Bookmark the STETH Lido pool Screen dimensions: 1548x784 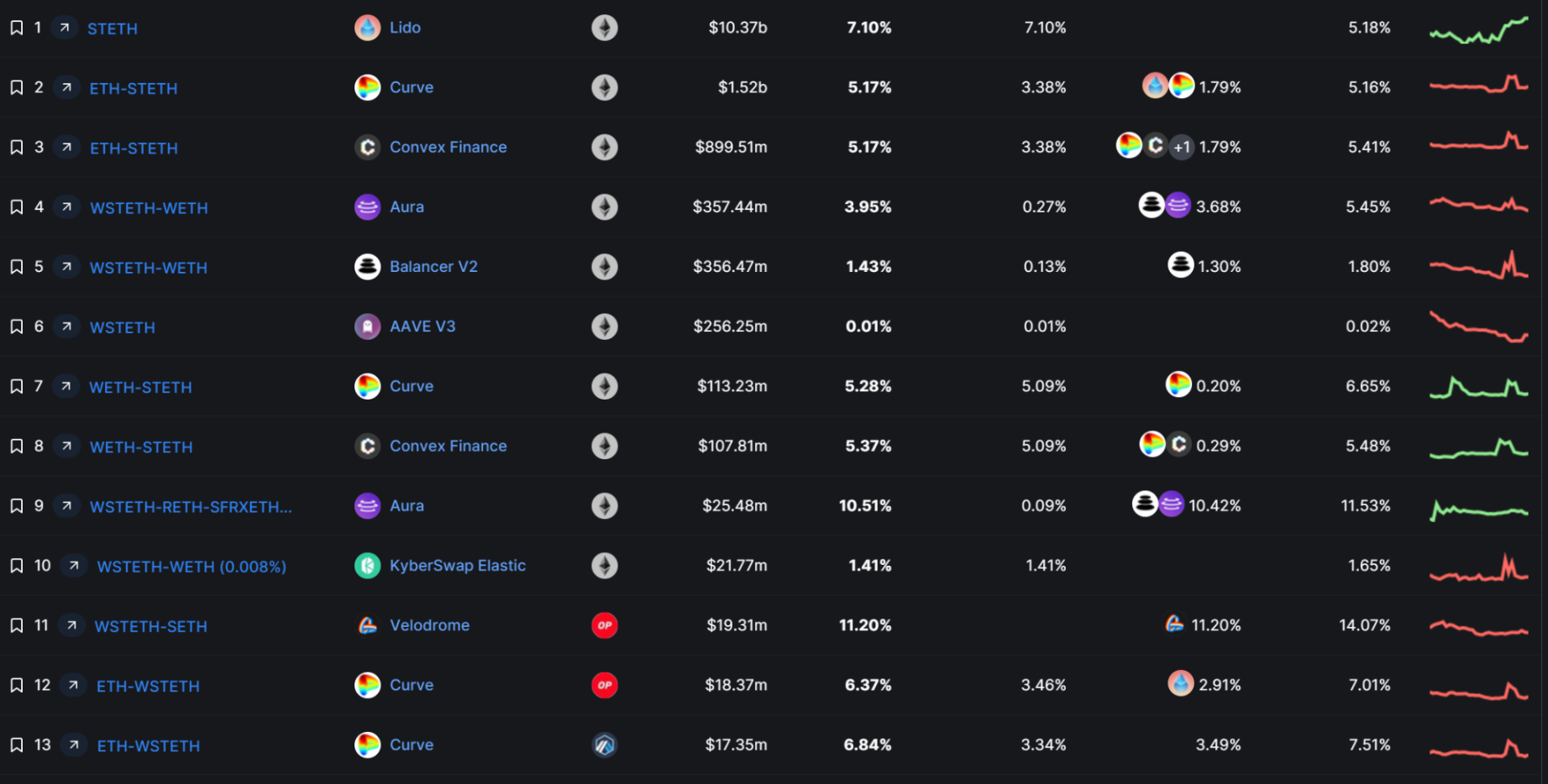tap(16, 28)
